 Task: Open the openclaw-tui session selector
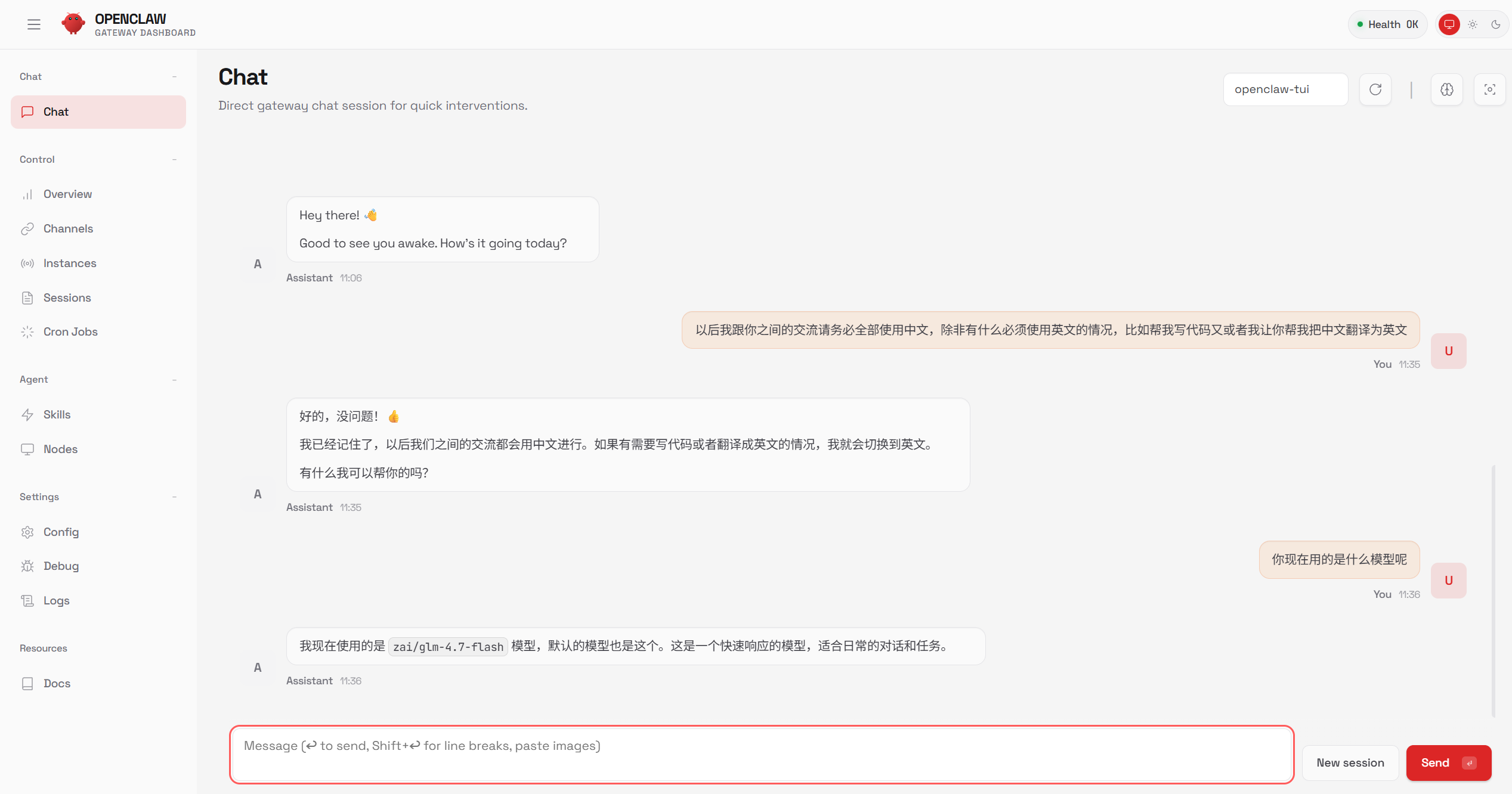1285,89
